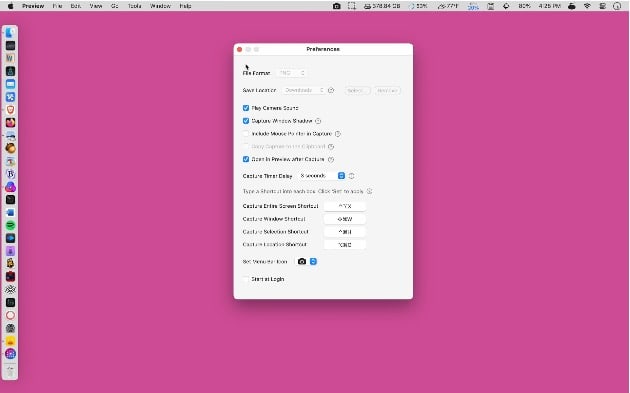Click help icon beside Include Mouse Pointer
630x393 pixels.
338,134
